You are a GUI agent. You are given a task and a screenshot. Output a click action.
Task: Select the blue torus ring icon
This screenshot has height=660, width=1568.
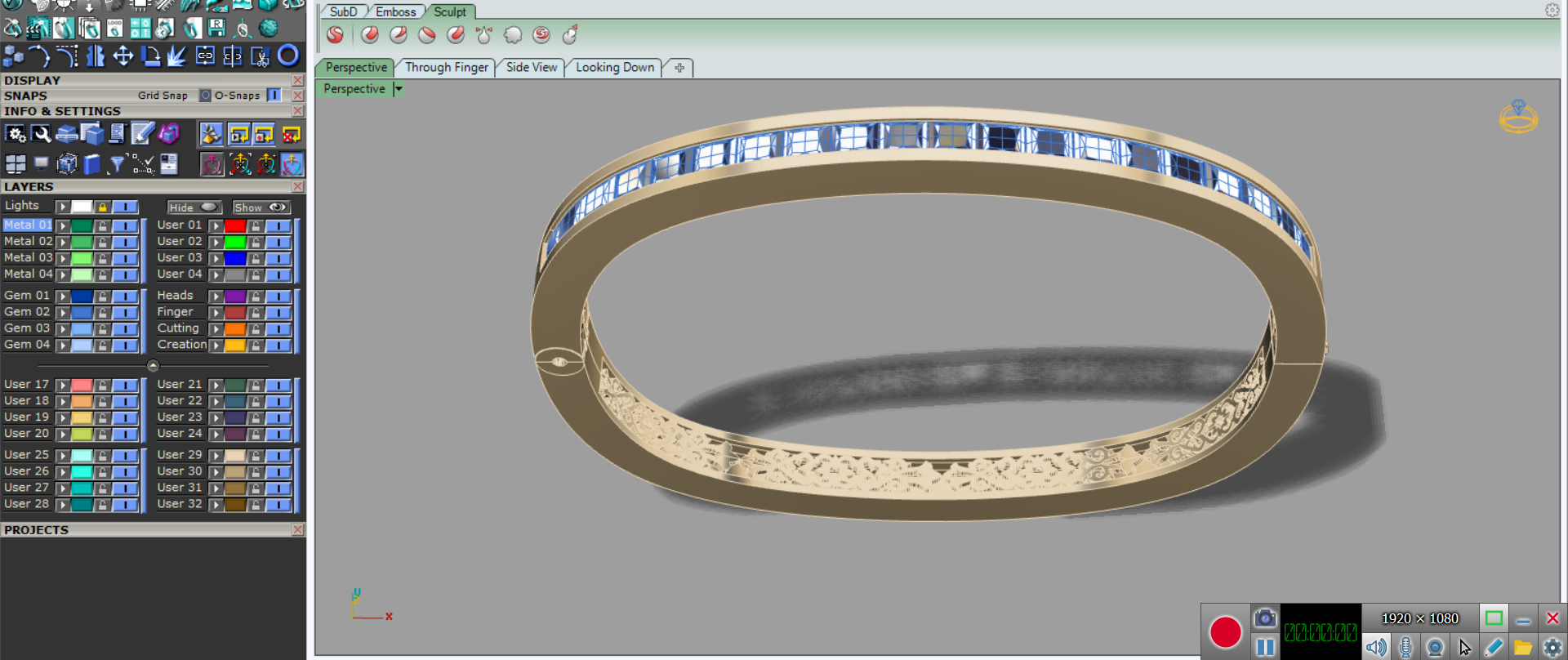coord(288,56)
